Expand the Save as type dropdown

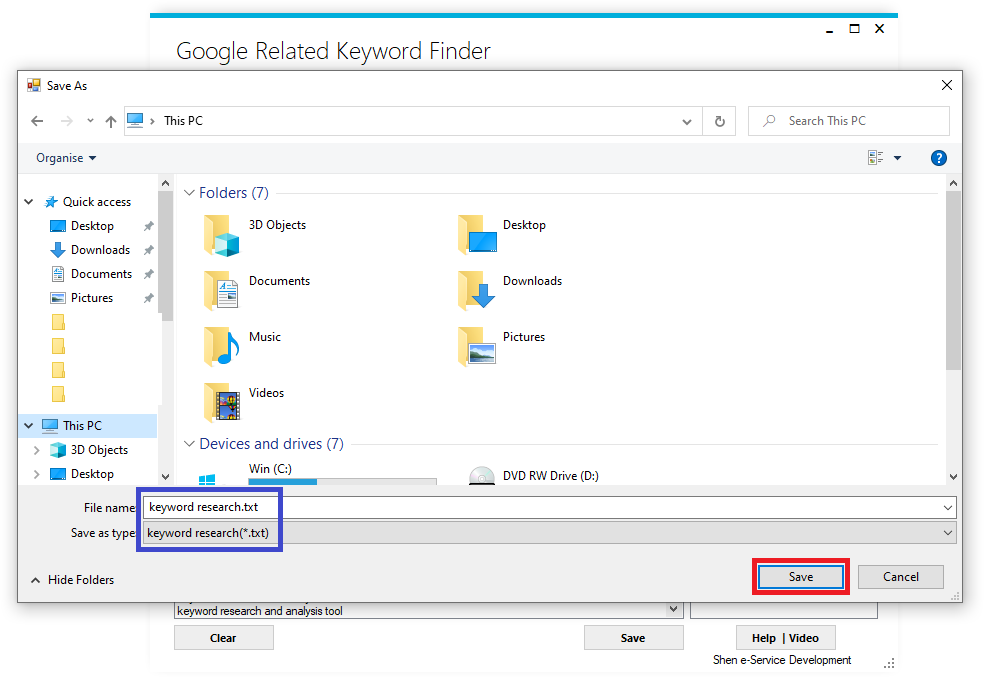948,533
